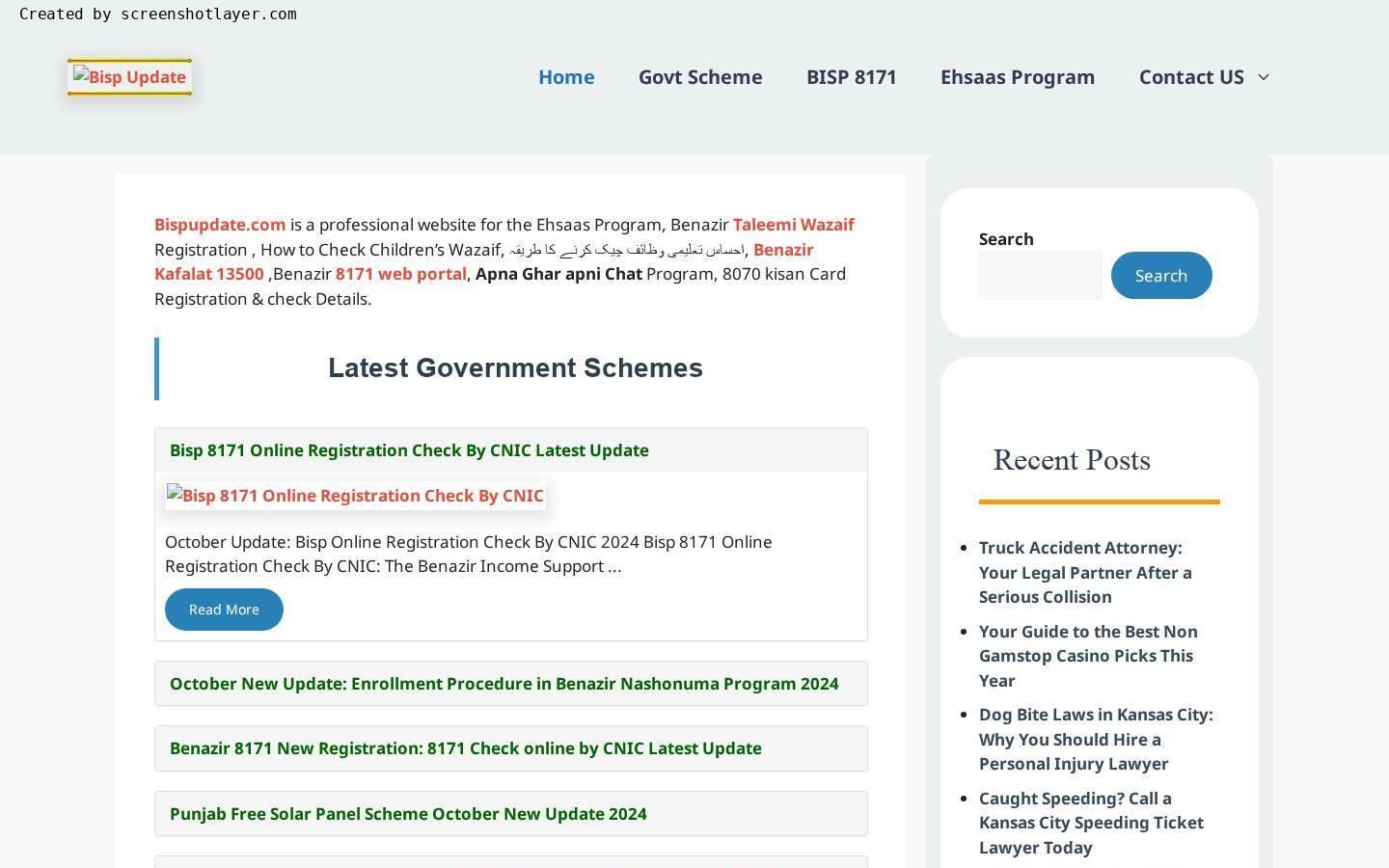Click the blue Search button
Image resolution: width=1389 pixels, height=868 pixels.
(1161, 276)
